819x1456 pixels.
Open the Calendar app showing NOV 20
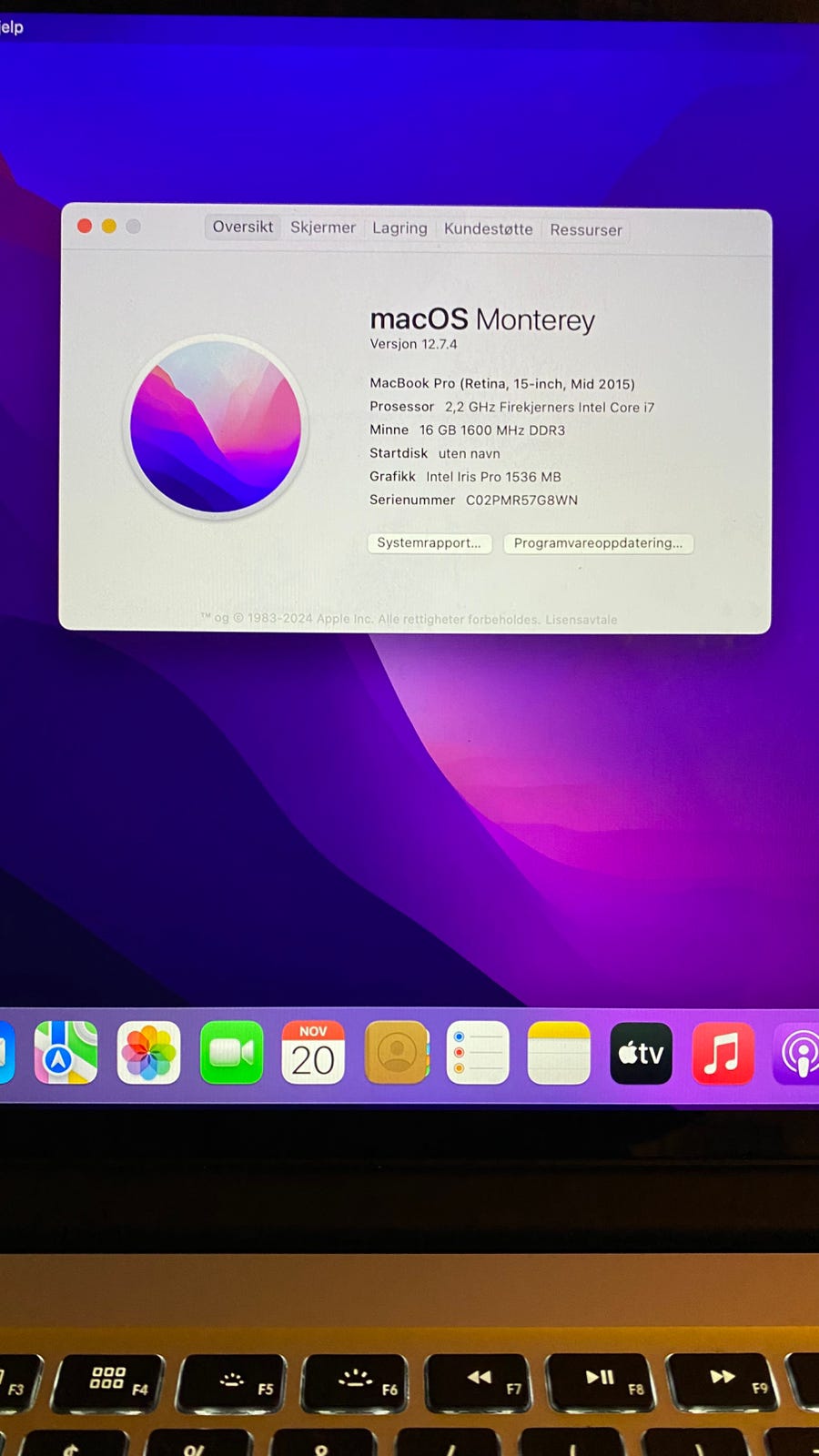tap(313, 1053)
